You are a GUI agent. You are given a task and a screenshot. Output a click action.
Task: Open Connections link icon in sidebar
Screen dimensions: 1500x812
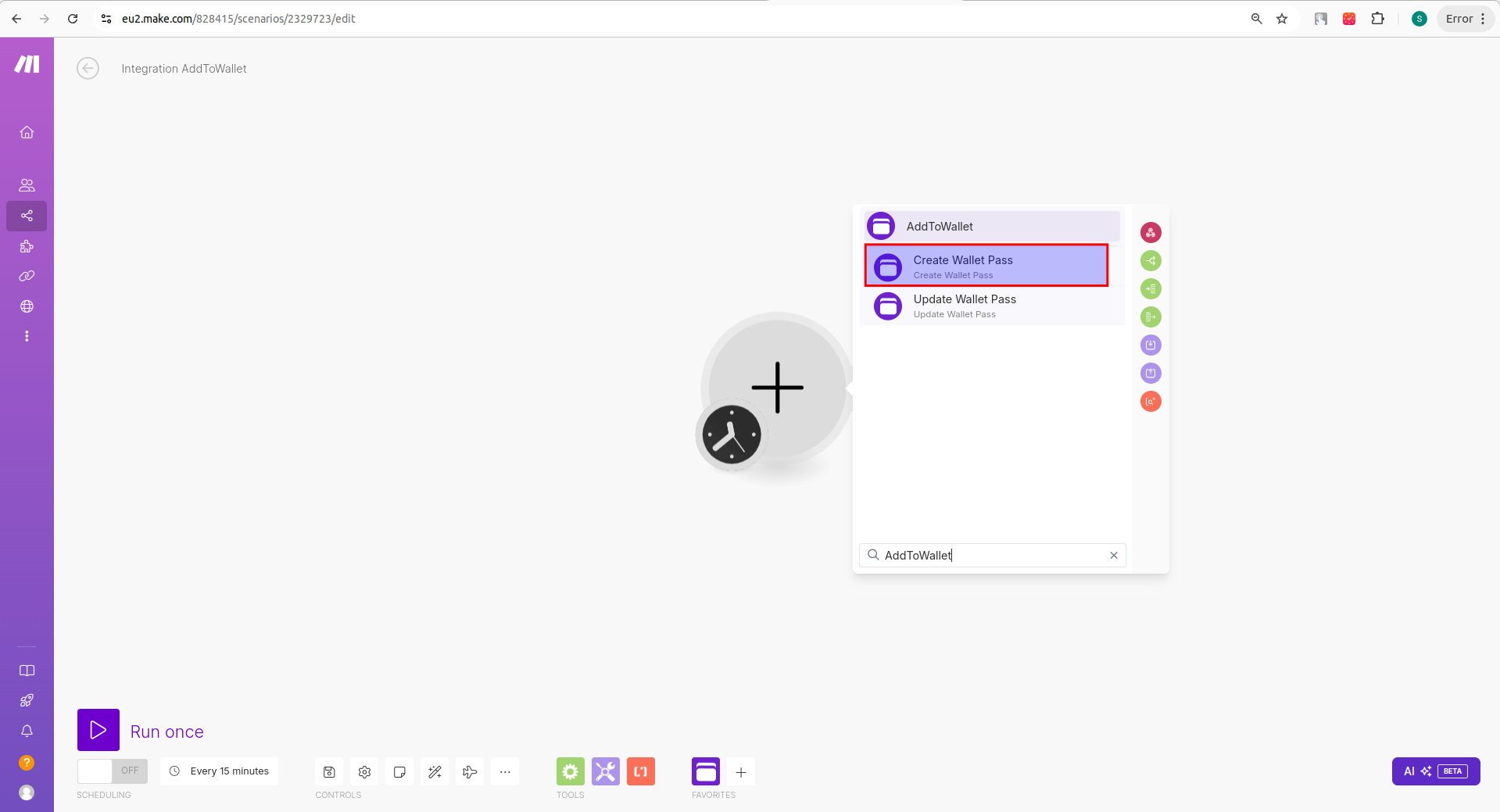[27, 276]
